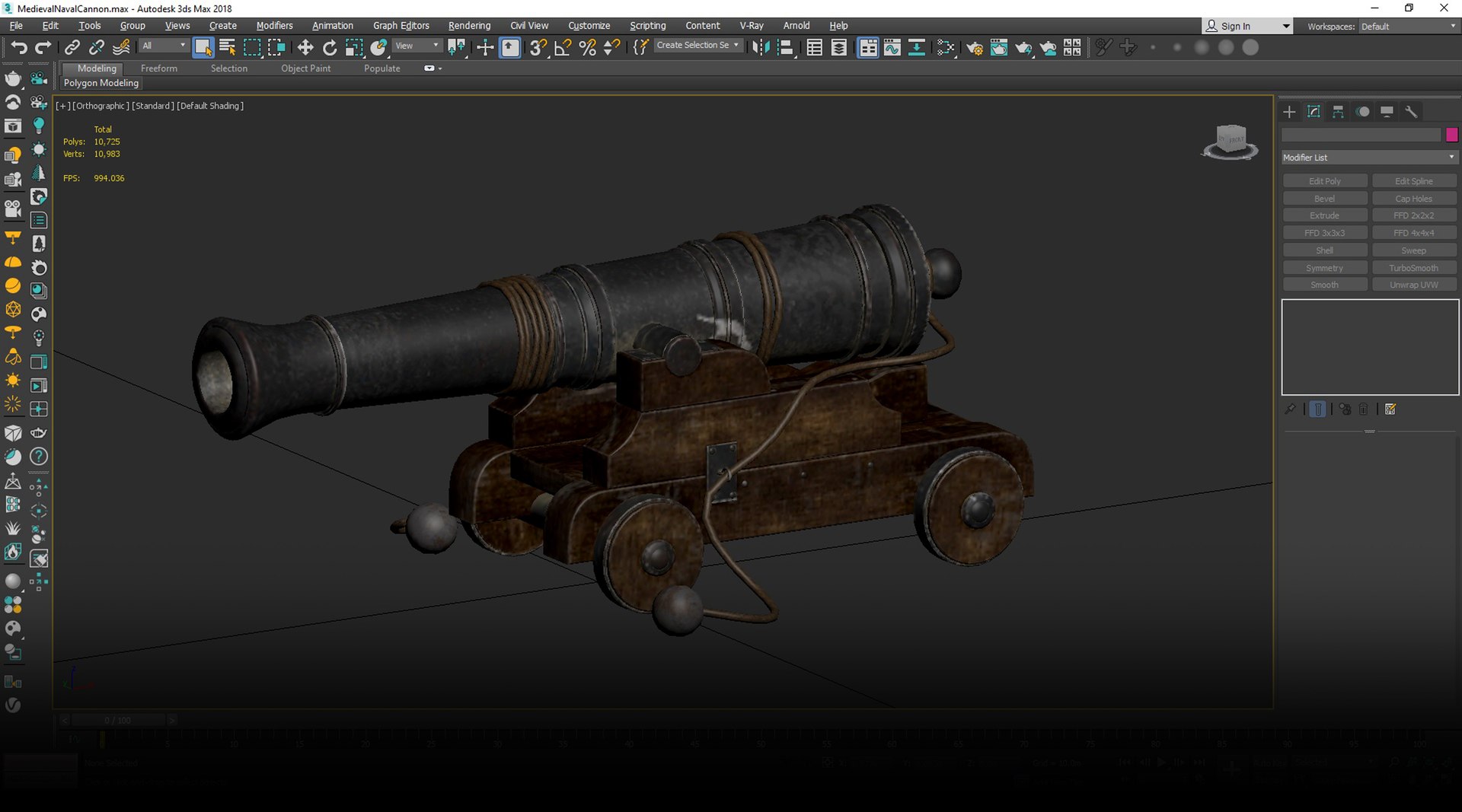
Task: Toggle the ribbon display button
Action: point(868,48)
